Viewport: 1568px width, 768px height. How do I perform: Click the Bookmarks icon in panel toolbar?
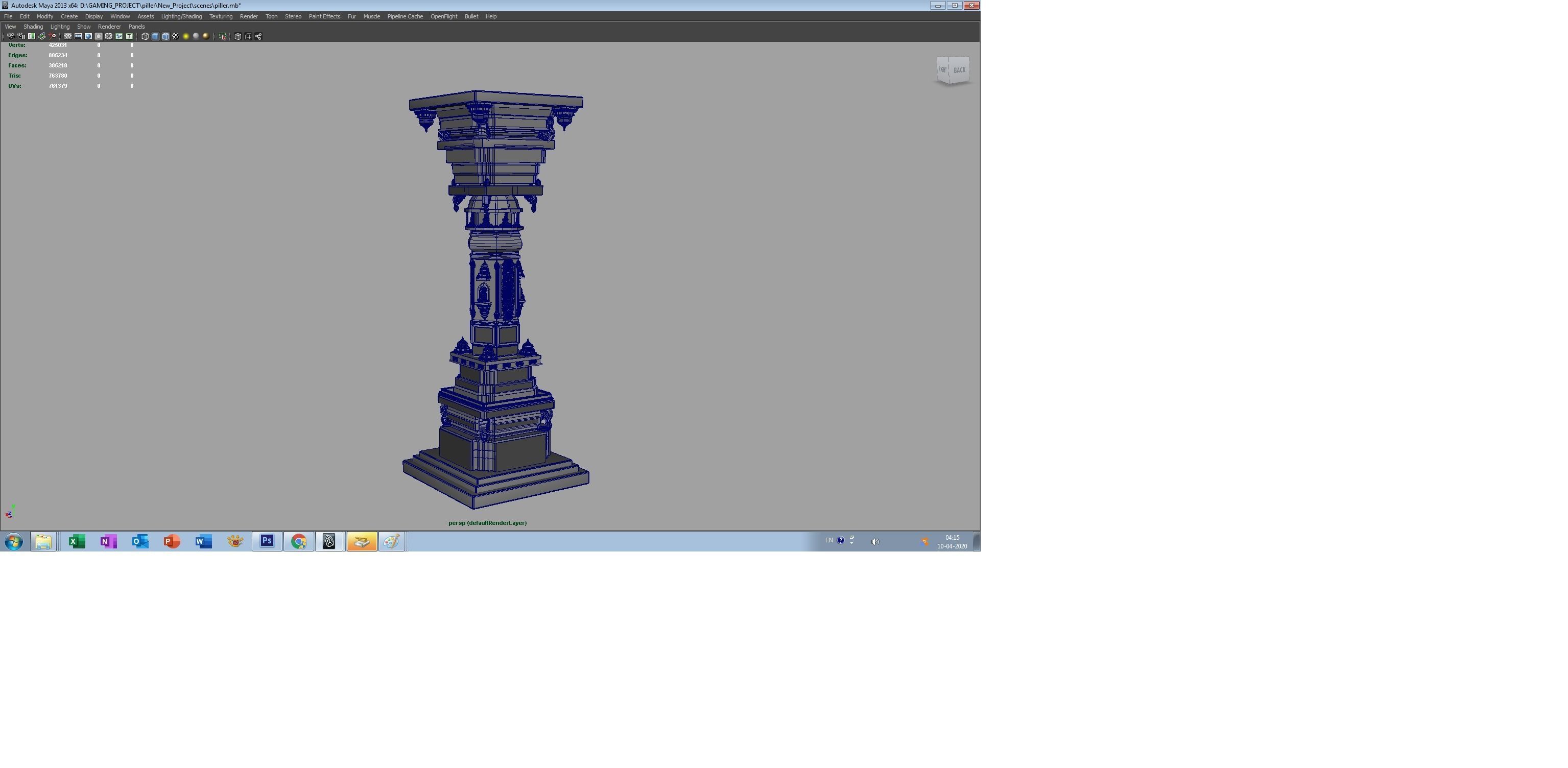click(32, 37)
